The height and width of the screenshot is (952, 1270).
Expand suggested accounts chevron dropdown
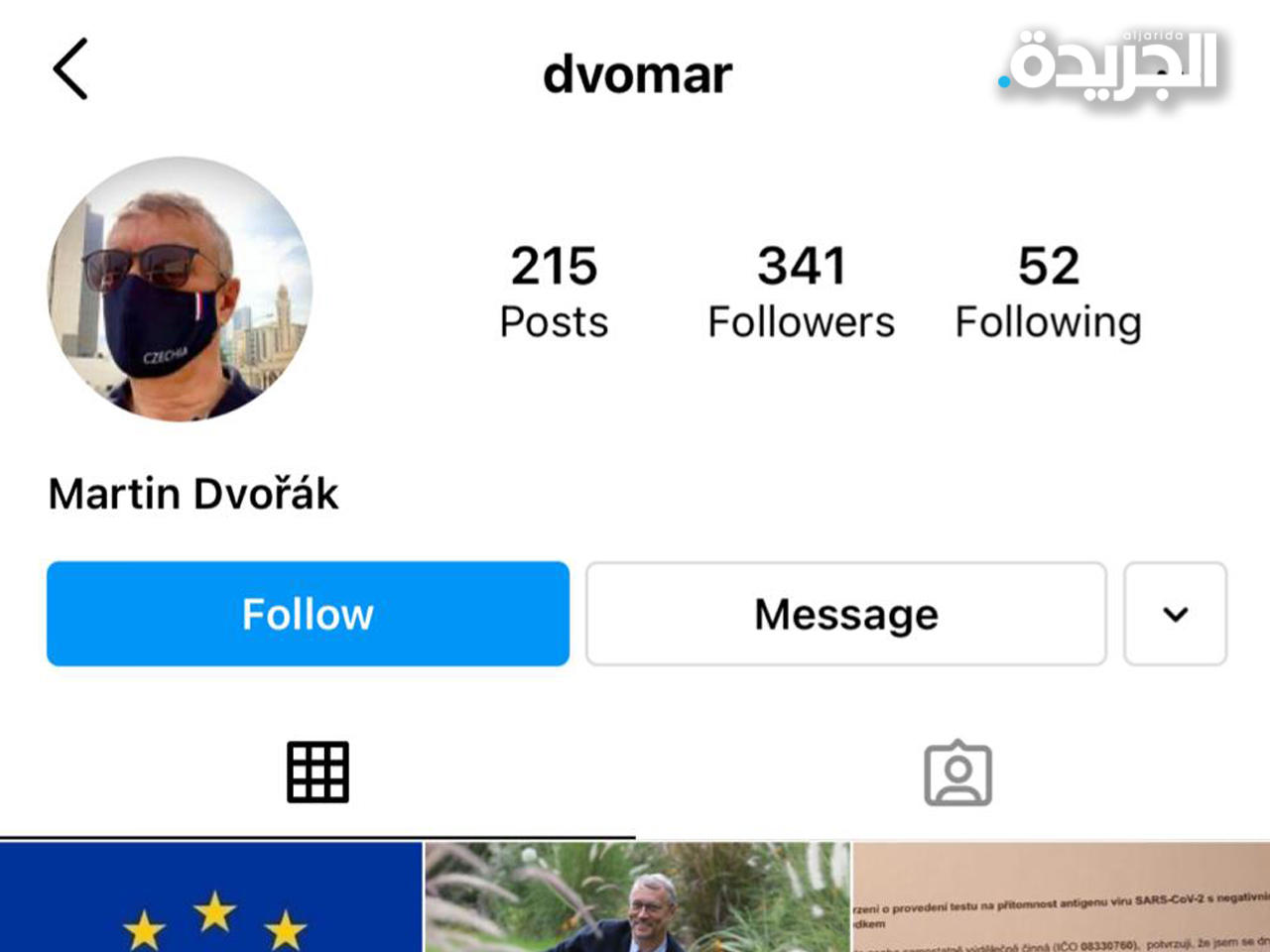click(1176, 614)
